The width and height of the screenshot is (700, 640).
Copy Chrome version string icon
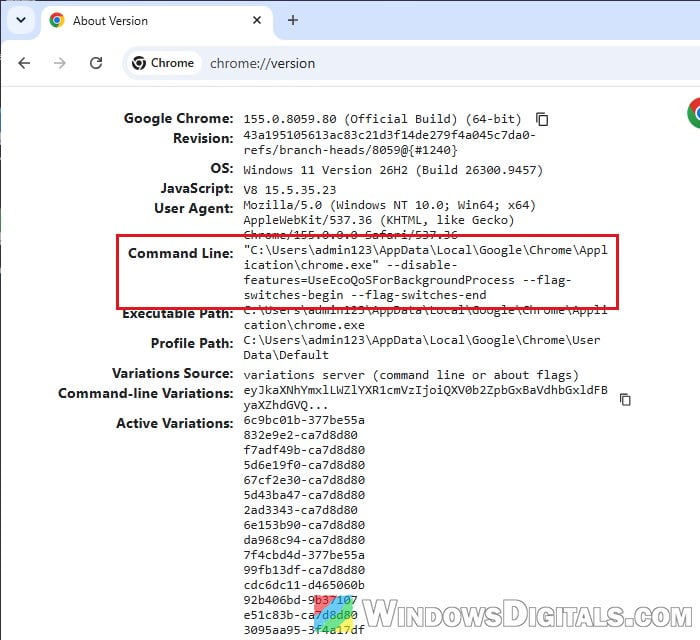[x=542, y=119]
